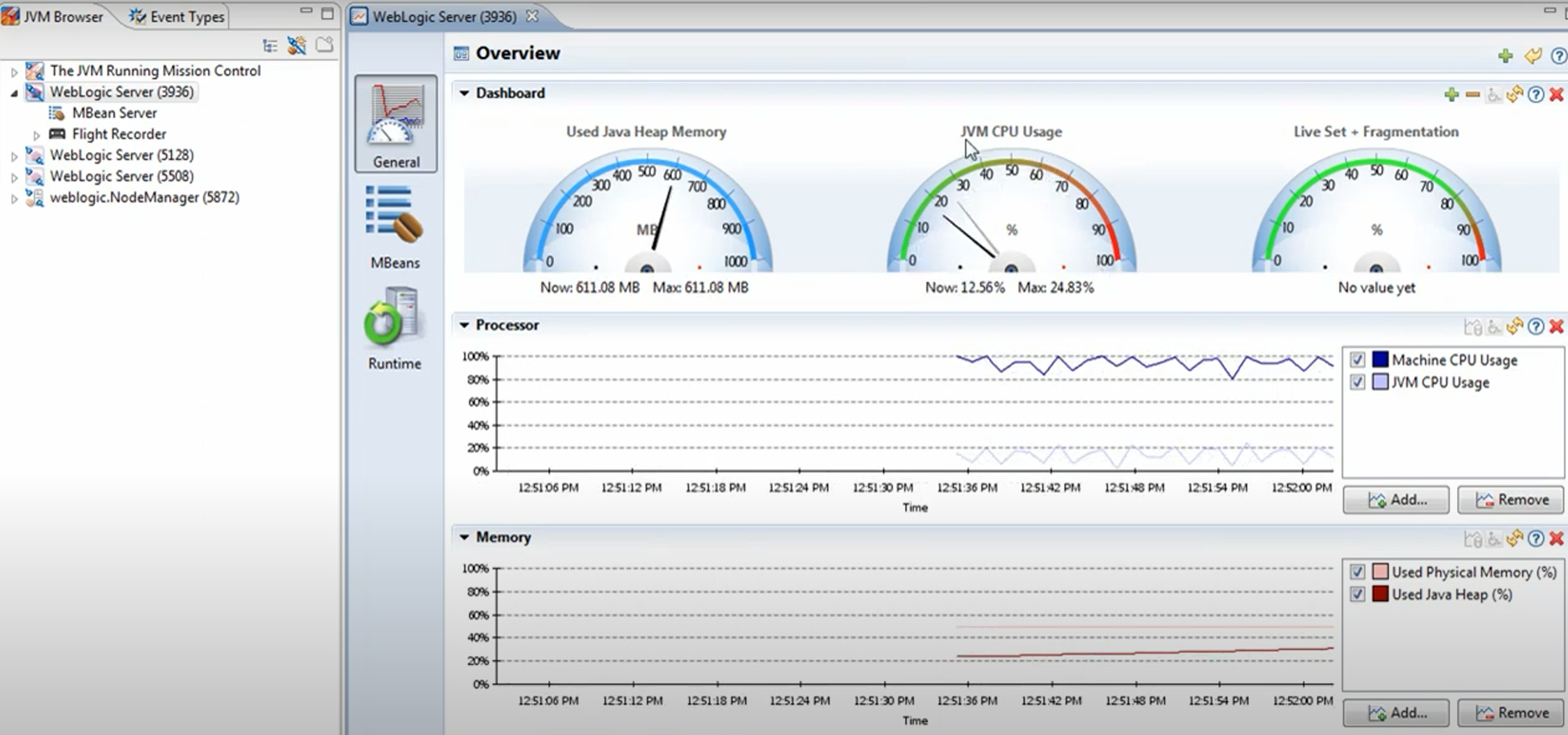Expand The JVM Running Mission Control node
Image resolution: width=1568 pixels, height=735 pixels.
point(14,71)
